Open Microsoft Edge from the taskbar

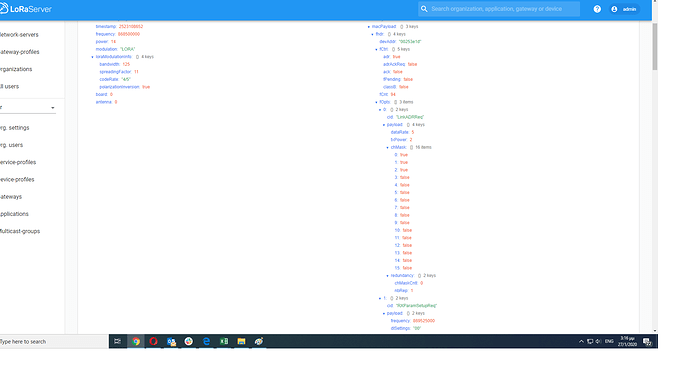point(206,341)
